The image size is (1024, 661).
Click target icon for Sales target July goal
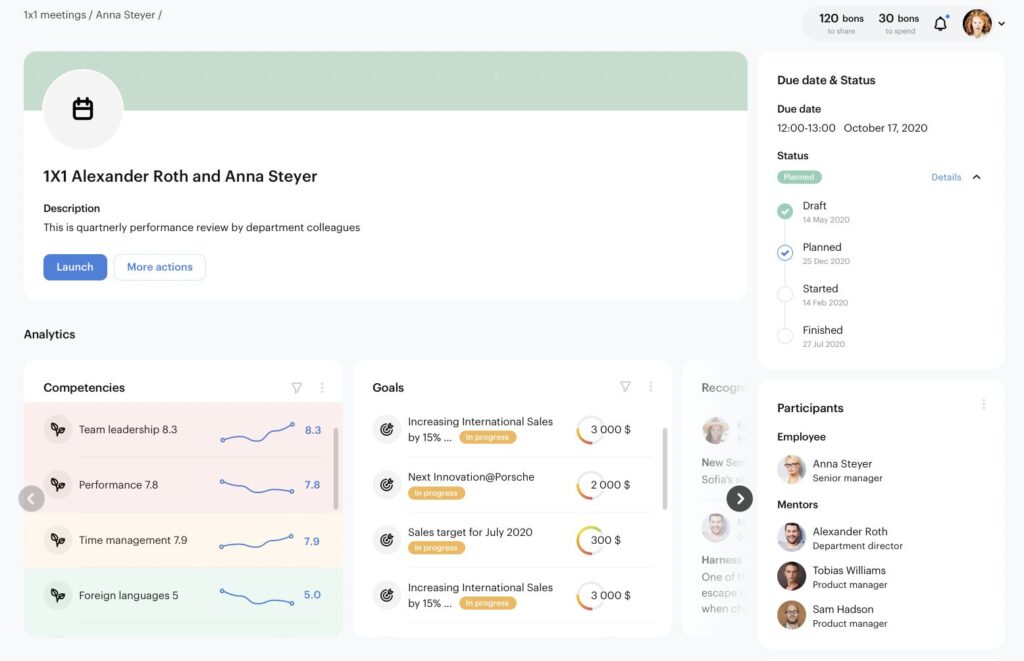click(x=387, y=540)
